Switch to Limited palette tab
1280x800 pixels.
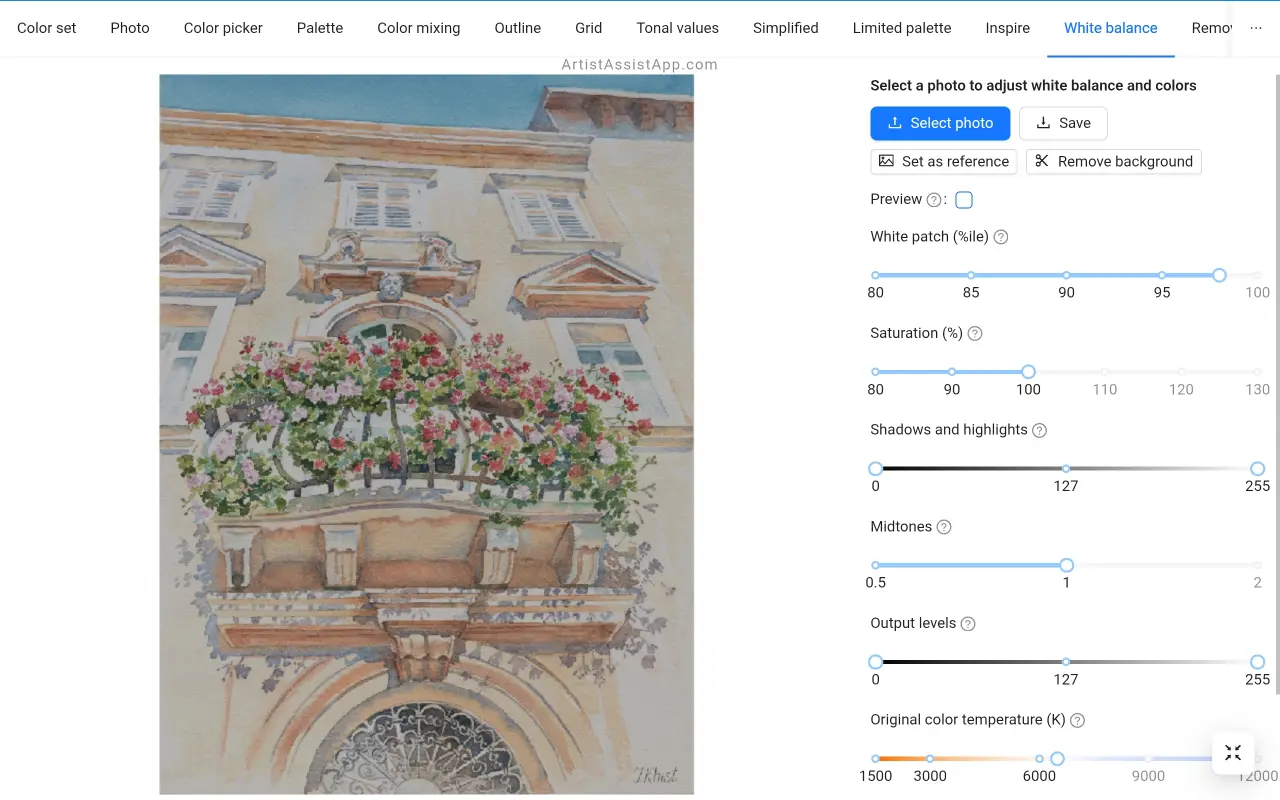click(x=902, y=28)
